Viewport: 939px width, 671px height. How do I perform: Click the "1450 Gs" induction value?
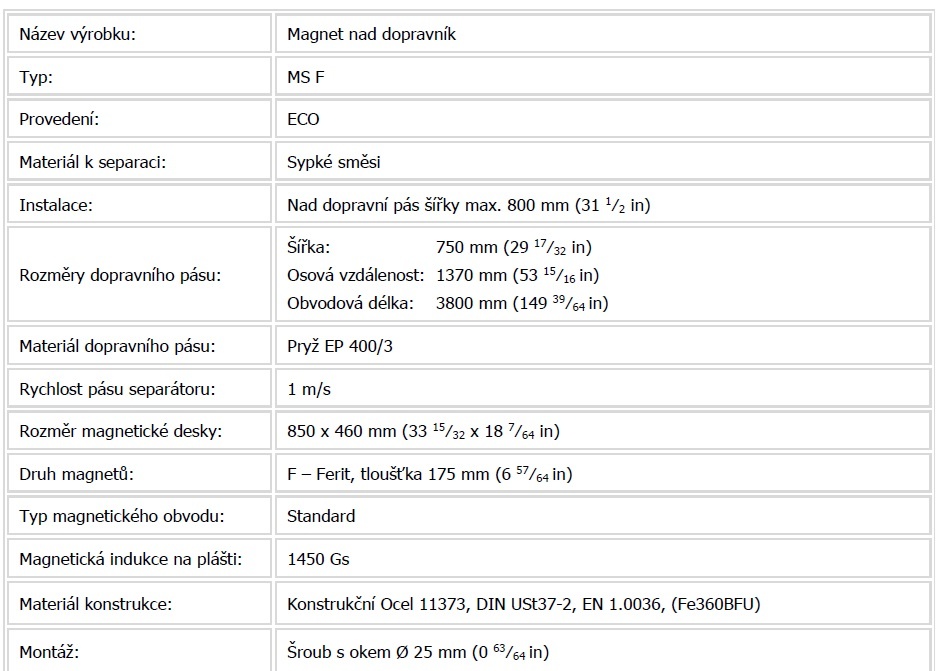318,559
